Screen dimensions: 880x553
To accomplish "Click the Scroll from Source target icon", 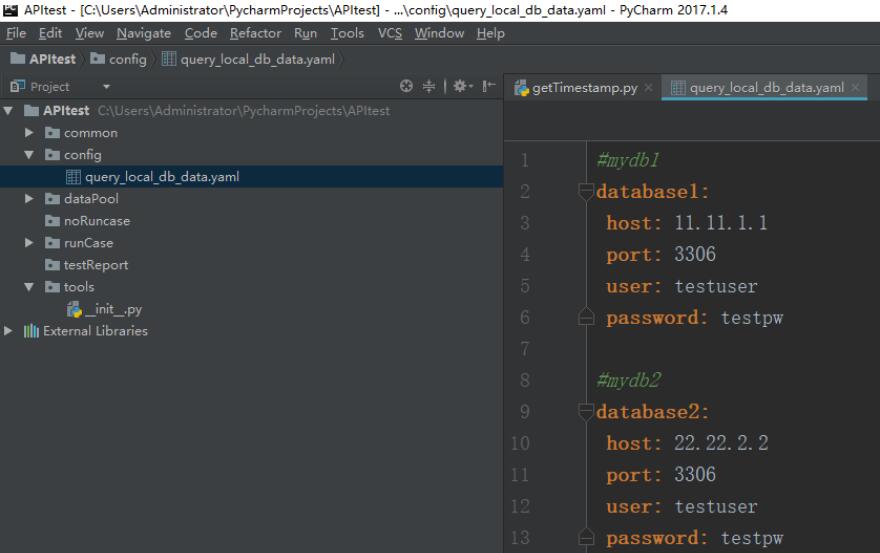I will (406, 86).
